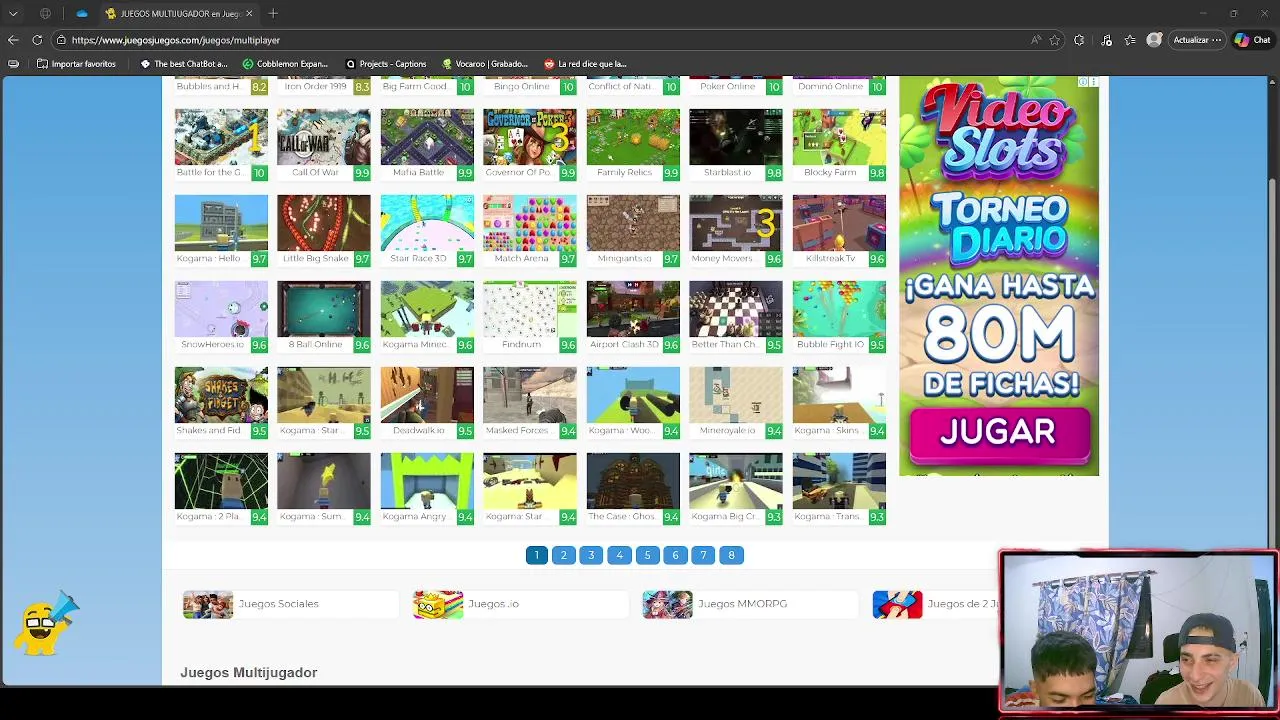Add page to favorites with star icon
The width and height of the screenshot is (1280, 720).
(x=1054, y=40)
